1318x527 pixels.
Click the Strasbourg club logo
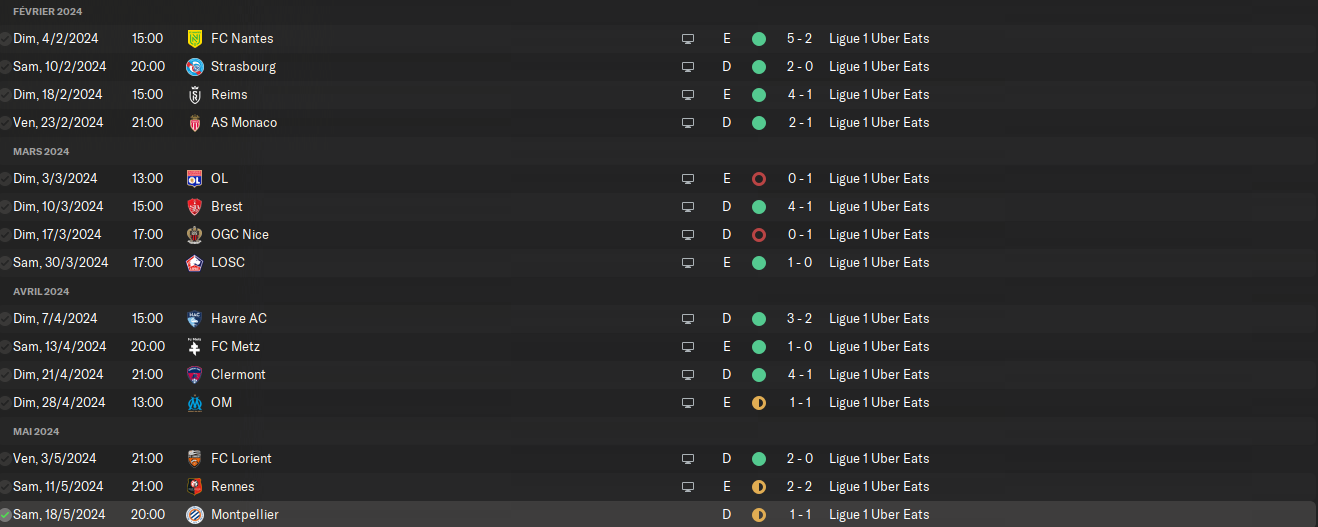195,67
